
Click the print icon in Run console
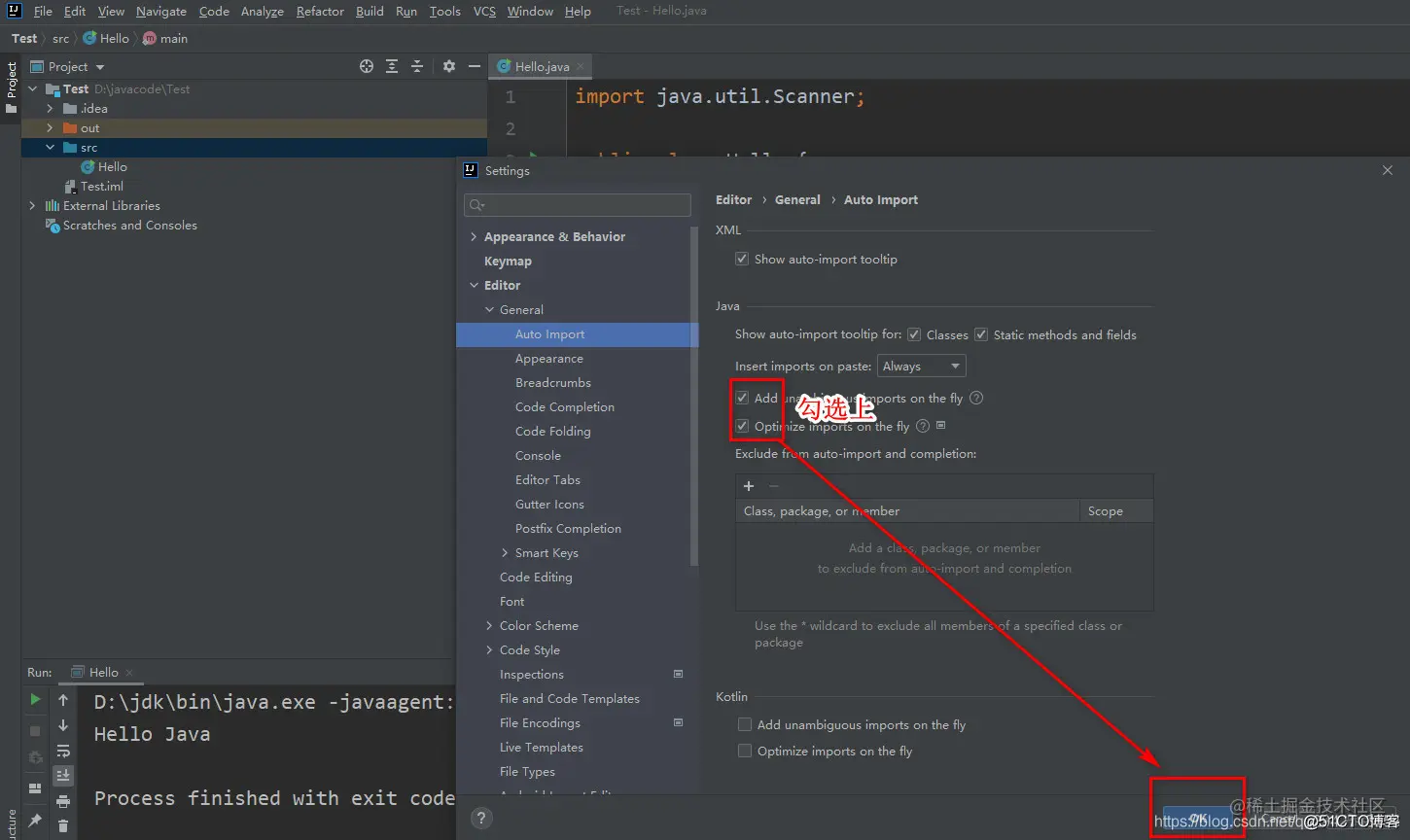(x=63, y=801)
